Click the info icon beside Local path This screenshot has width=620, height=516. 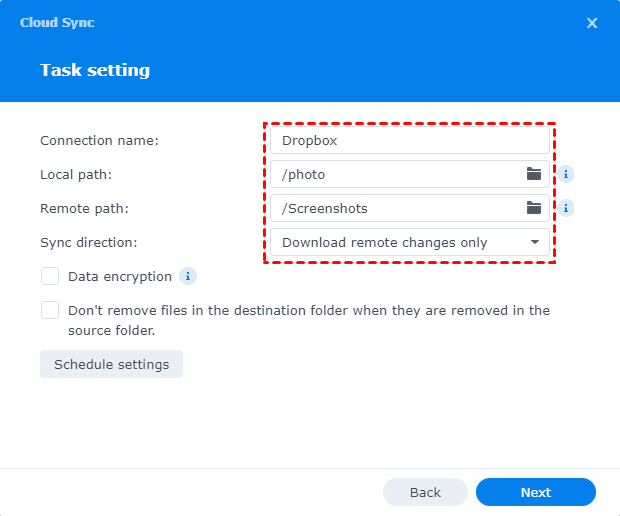[x=566, y=174]
